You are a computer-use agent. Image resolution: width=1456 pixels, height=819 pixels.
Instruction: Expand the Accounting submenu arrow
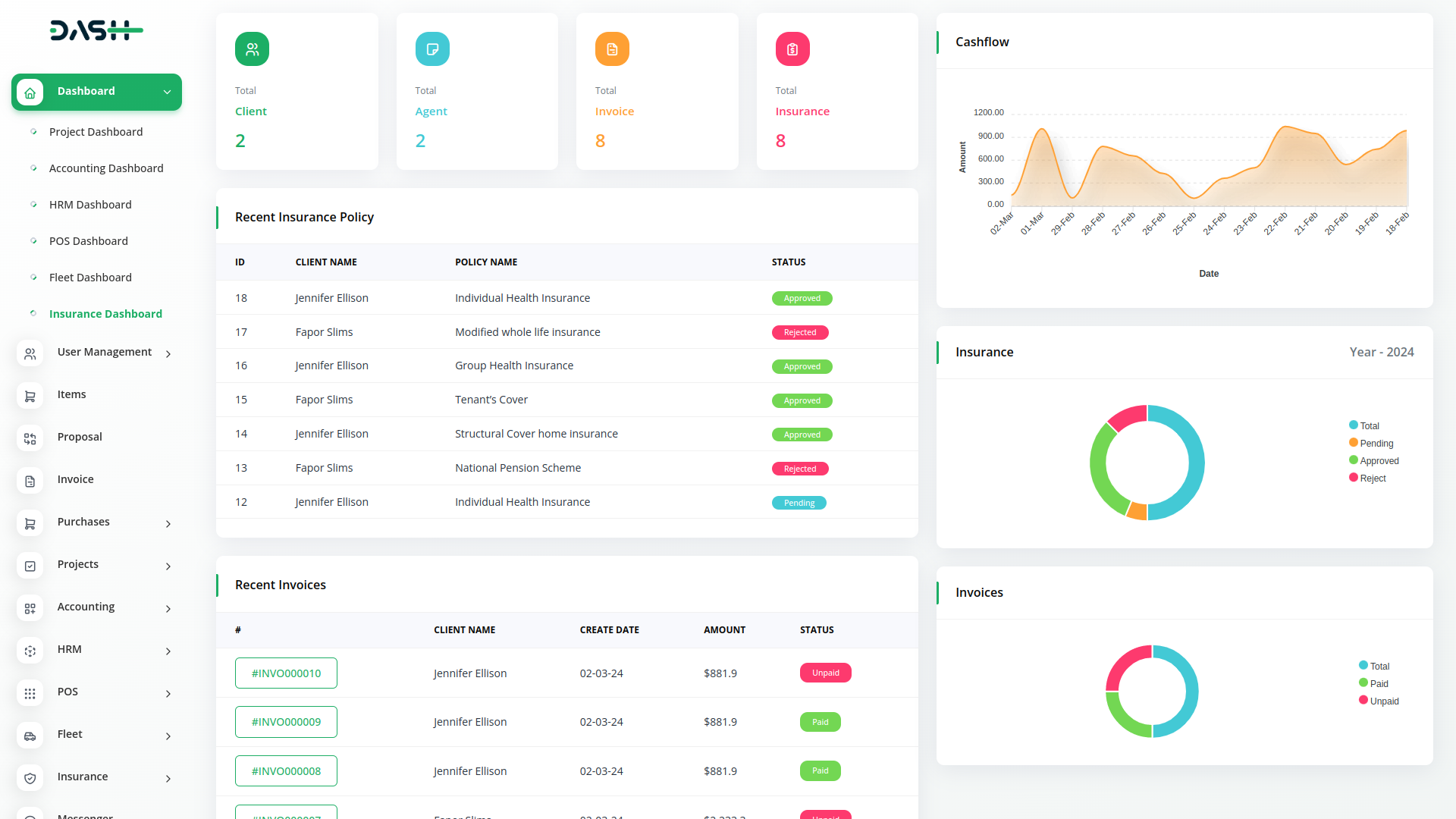coord(168,609)
